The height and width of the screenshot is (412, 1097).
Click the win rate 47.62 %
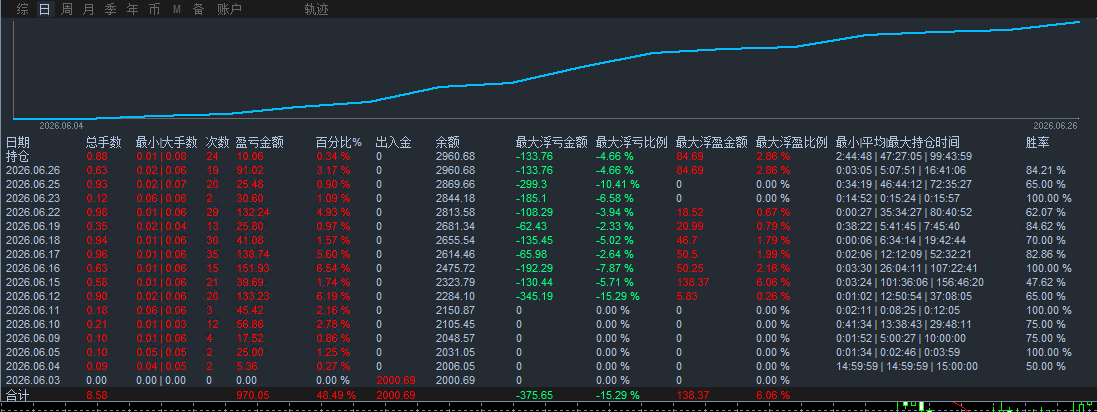[x=1046, y=282]
